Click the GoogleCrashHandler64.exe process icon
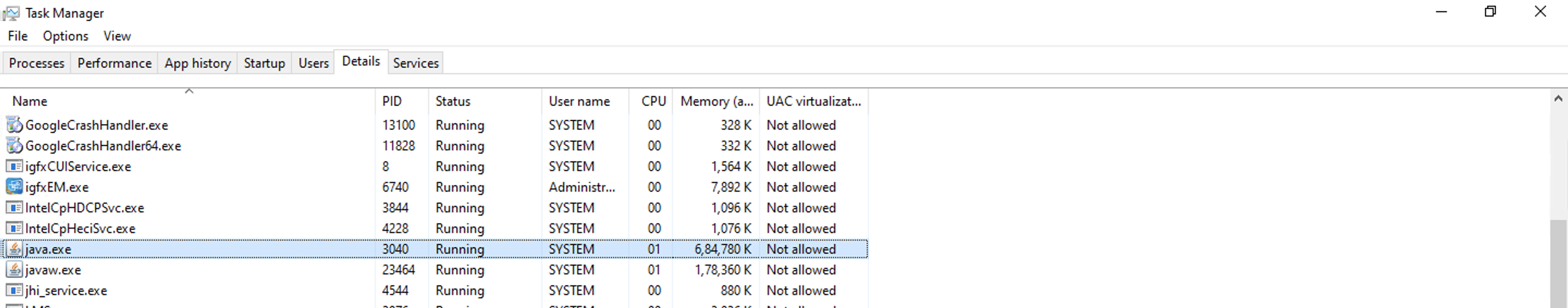Viewport: 1568px width, 308px height. tap(14, 145)
